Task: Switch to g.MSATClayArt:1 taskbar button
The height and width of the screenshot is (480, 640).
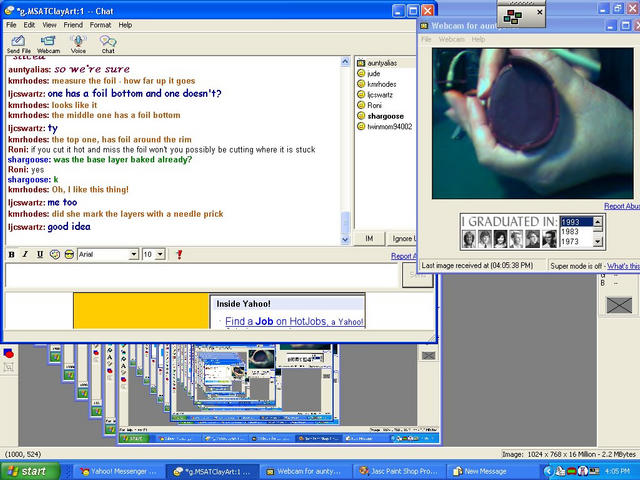Action: click(213, 471)
